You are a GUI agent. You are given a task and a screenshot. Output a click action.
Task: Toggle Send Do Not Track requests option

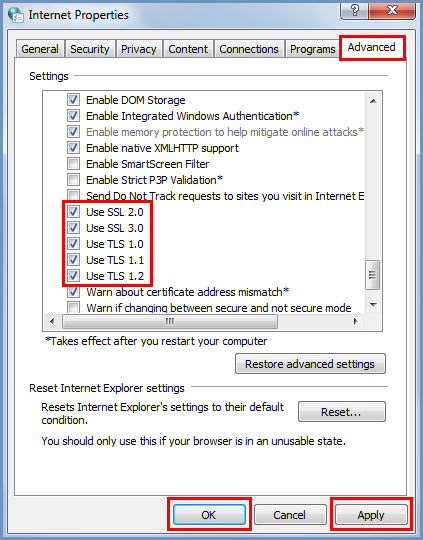point(73,195)
